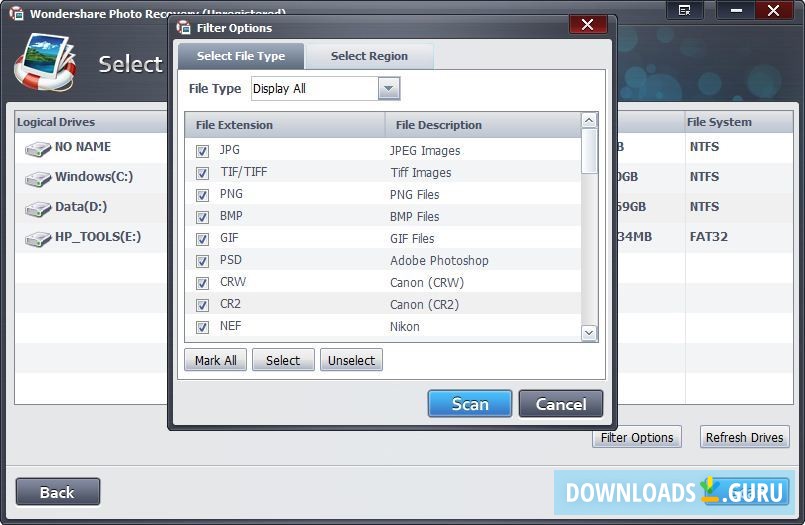The image size is (805, 525).
Task: Go Back in the main window
Action: pos(58,492)
